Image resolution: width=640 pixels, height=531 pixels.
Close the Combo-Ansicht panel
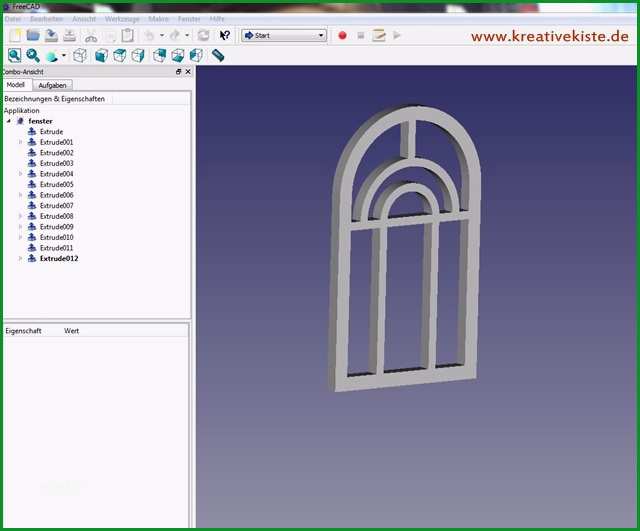[188, 72]
